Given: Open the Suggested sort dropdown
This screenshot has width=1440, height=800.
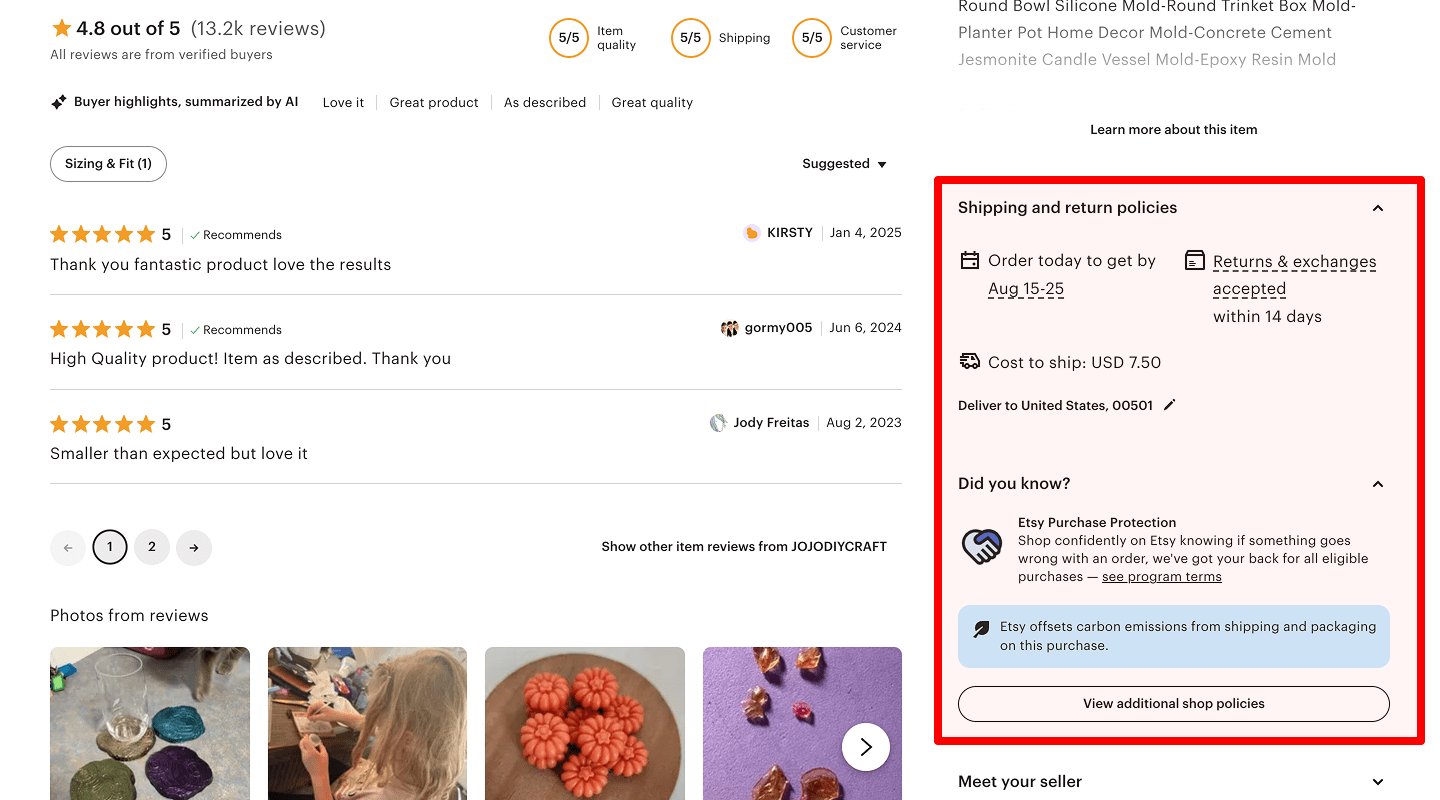Looking at the screenshot, I should [844, 164].
